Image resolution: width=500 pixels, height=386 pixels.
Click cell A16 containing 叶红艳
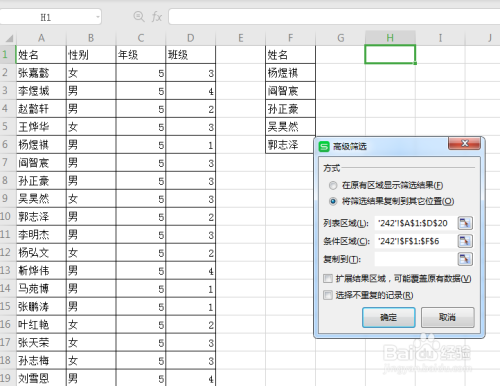click(x=41, y=324)
